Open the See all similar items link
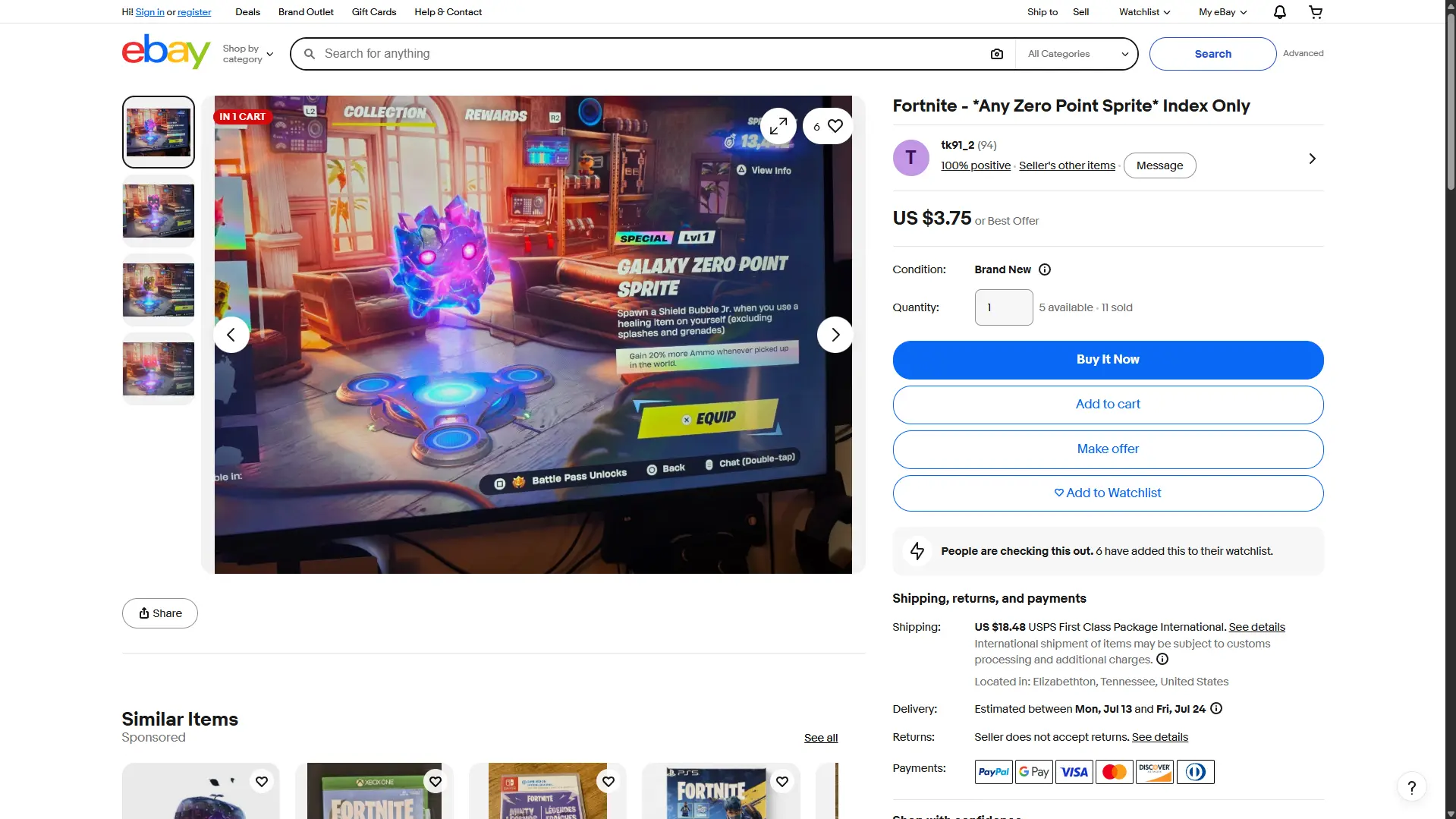The height and width of the screenshot is (819, 1456). coord(821,738)
